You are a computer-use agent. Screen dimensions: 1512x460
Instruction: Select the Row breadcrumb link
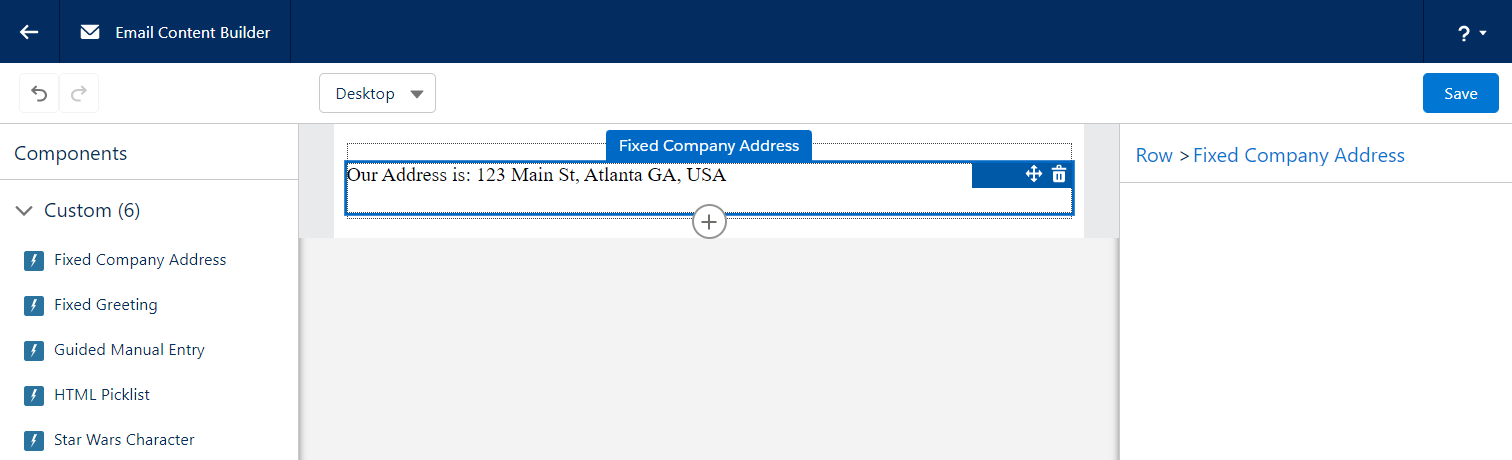tap(1154, 155)
